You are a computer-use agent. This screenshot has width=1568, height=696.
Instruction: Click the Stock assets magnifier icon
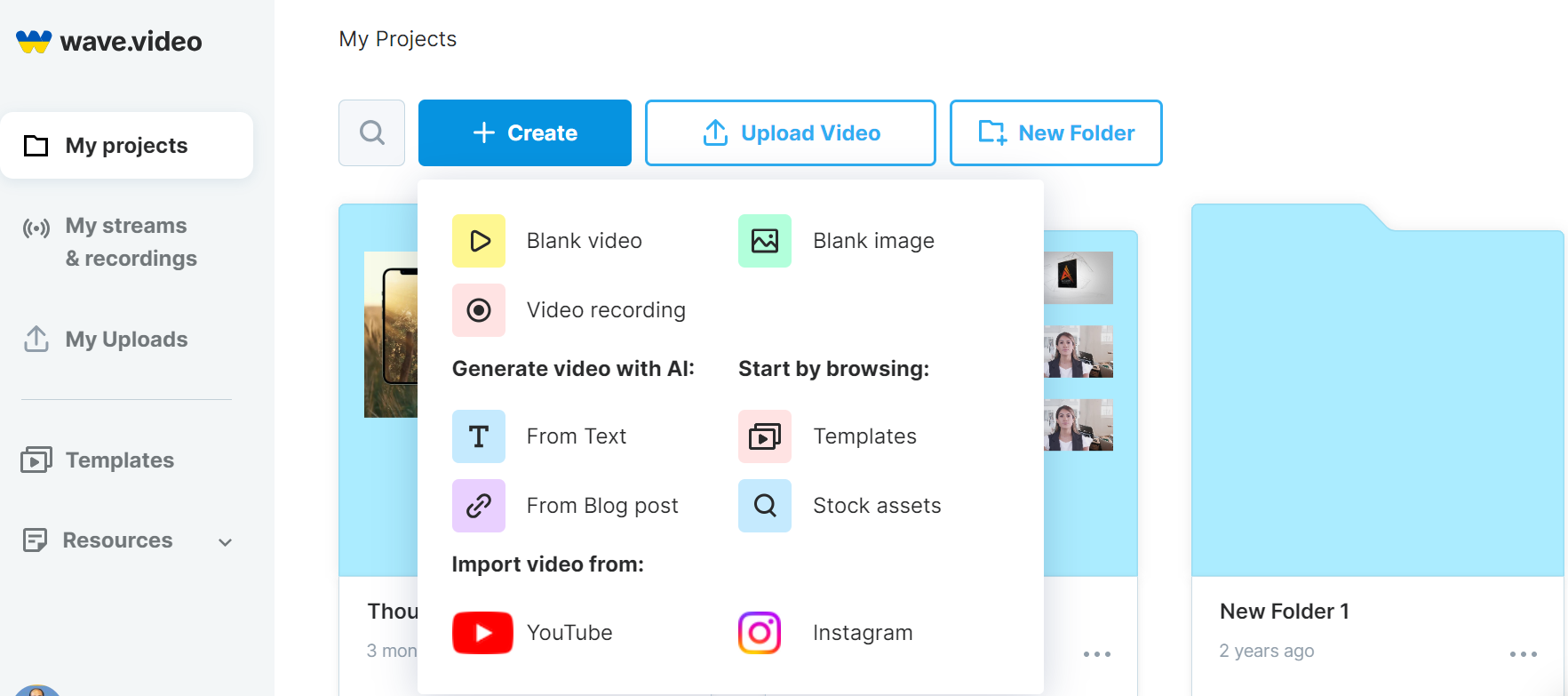[765, 506]
